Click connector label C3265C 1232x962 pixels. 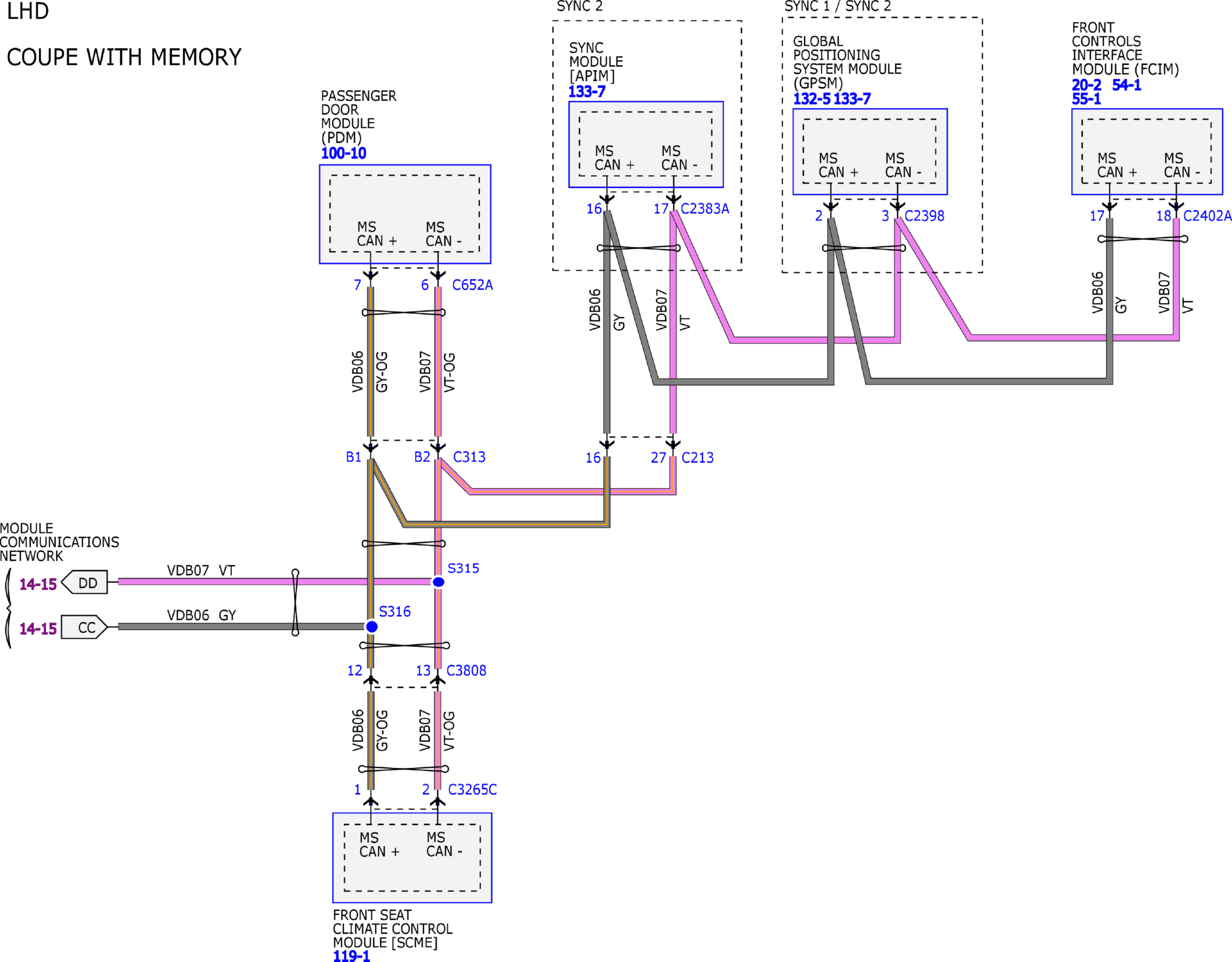472,790
